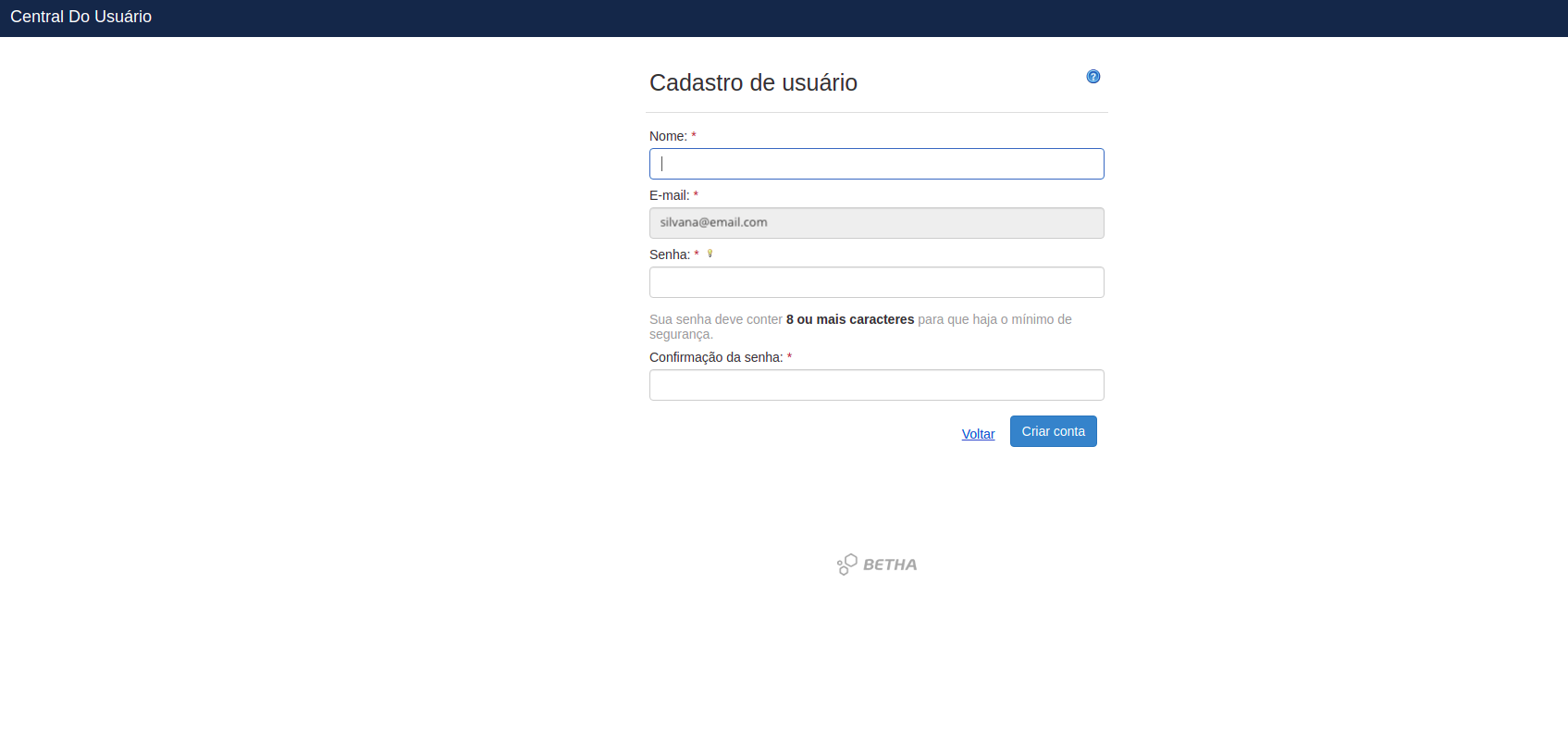Go back using the Voltar link

click(978, 434)
